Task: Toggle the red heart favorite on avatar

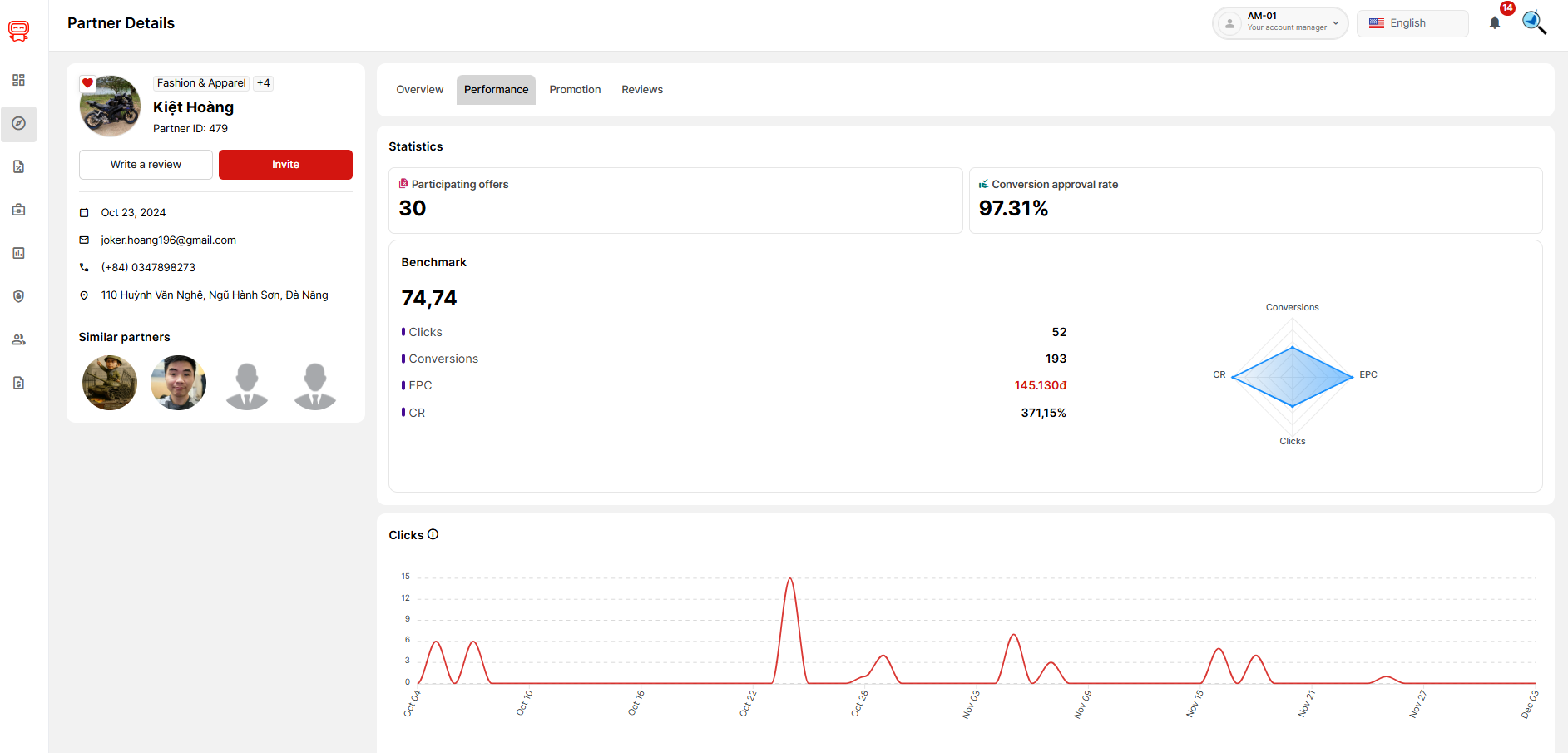Action: (87, 83)
